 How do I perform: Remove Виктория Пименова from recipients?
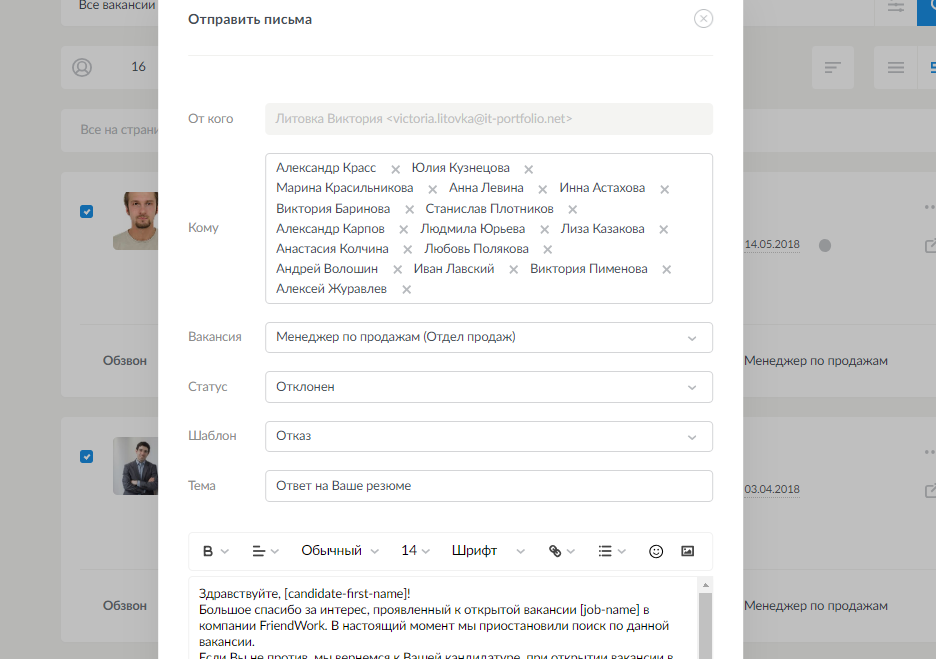[x=667, y=270]
